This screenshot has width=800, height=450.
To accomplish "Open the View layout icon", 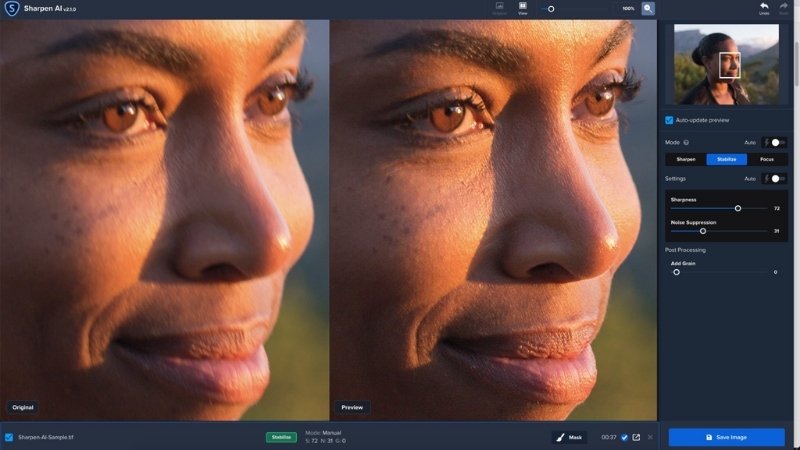I will point(522,8).
